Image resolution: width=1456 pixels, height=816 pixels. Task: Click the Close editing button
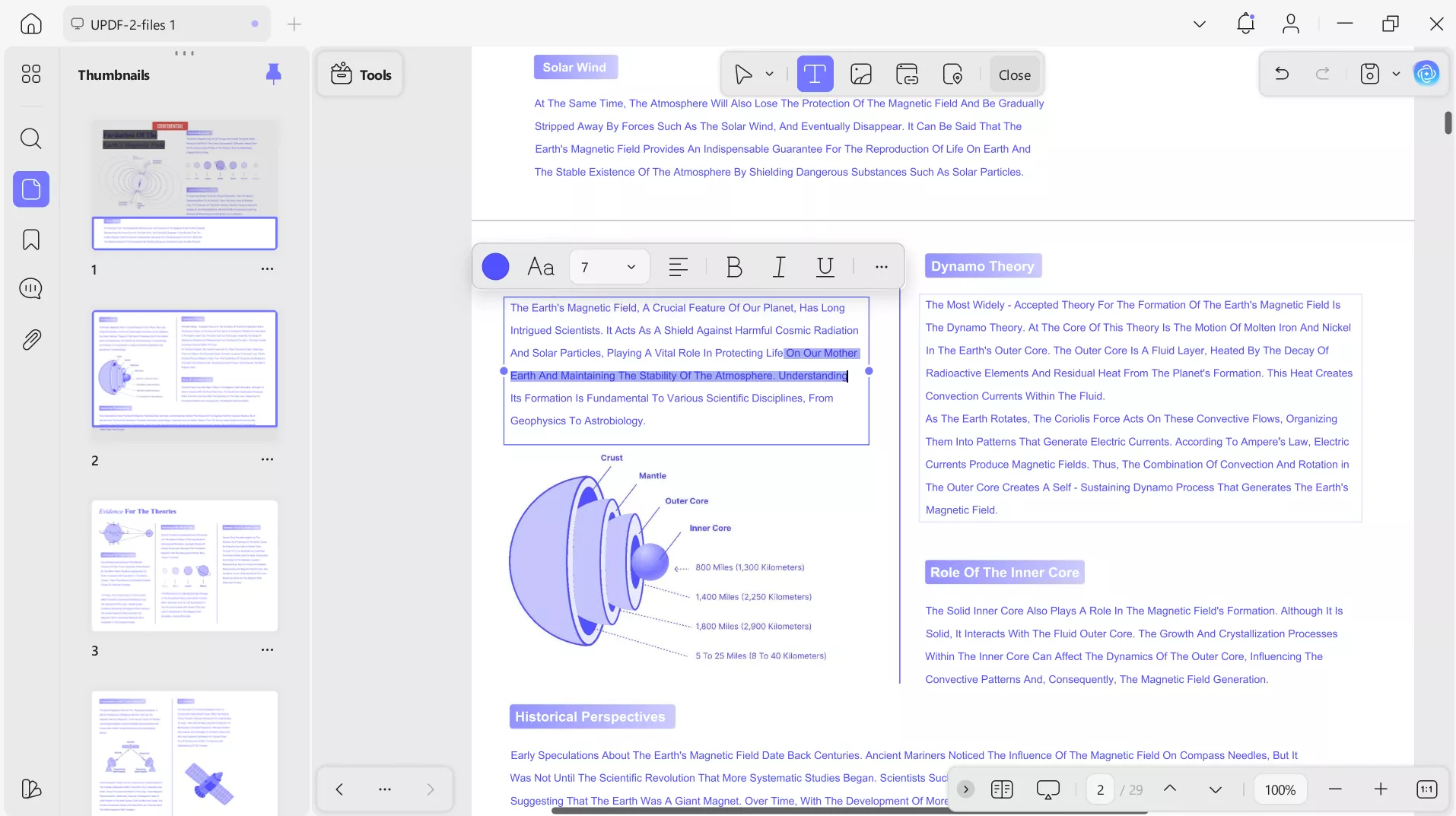pos(1014,75)
